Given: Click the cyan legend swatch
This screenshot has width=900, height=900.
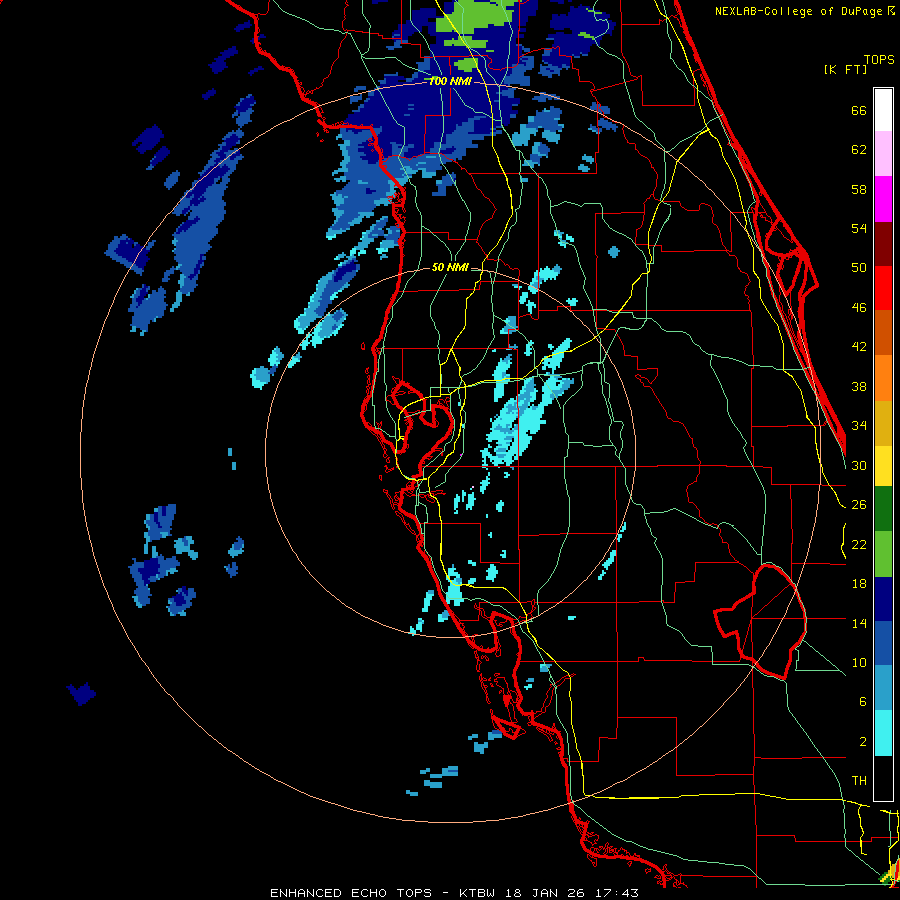Looking at the screenshot, I should [x=883, y=733].
